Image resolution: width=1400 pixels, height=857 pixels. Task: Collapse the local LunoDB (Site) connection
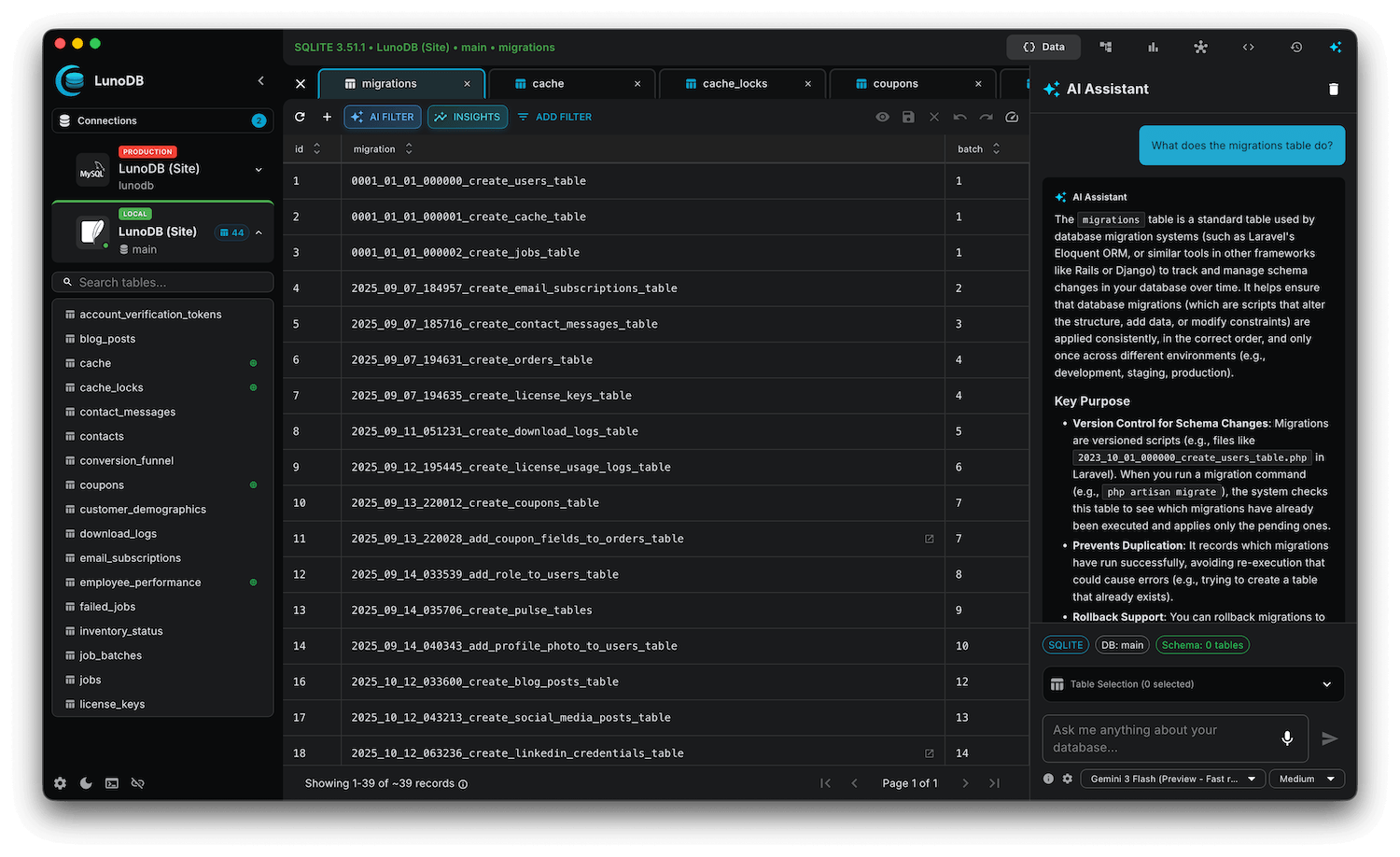[x=259, y=232]
